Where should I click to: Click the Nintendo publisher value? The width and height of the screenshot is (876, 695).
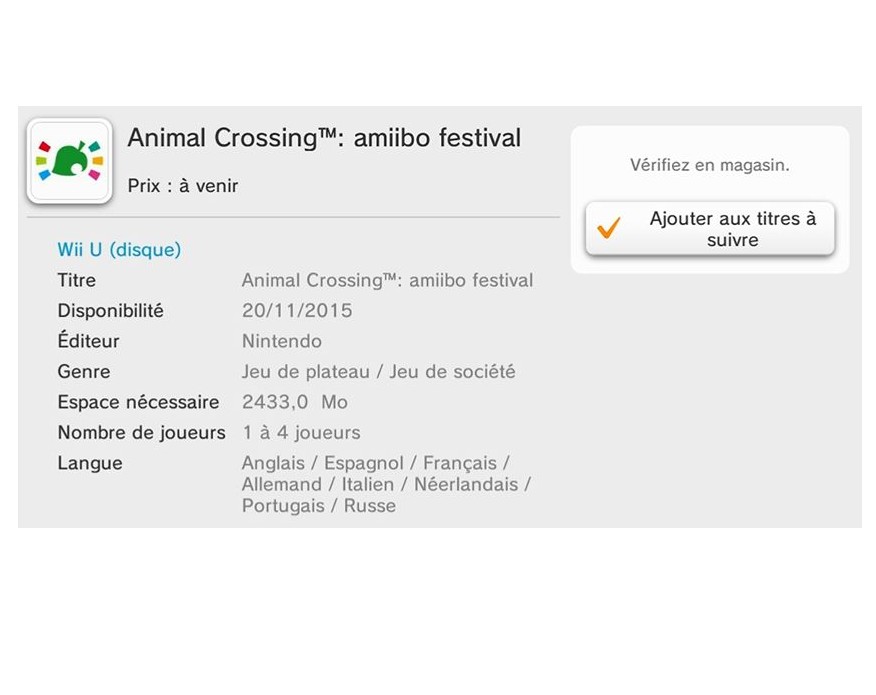[282, 341]
